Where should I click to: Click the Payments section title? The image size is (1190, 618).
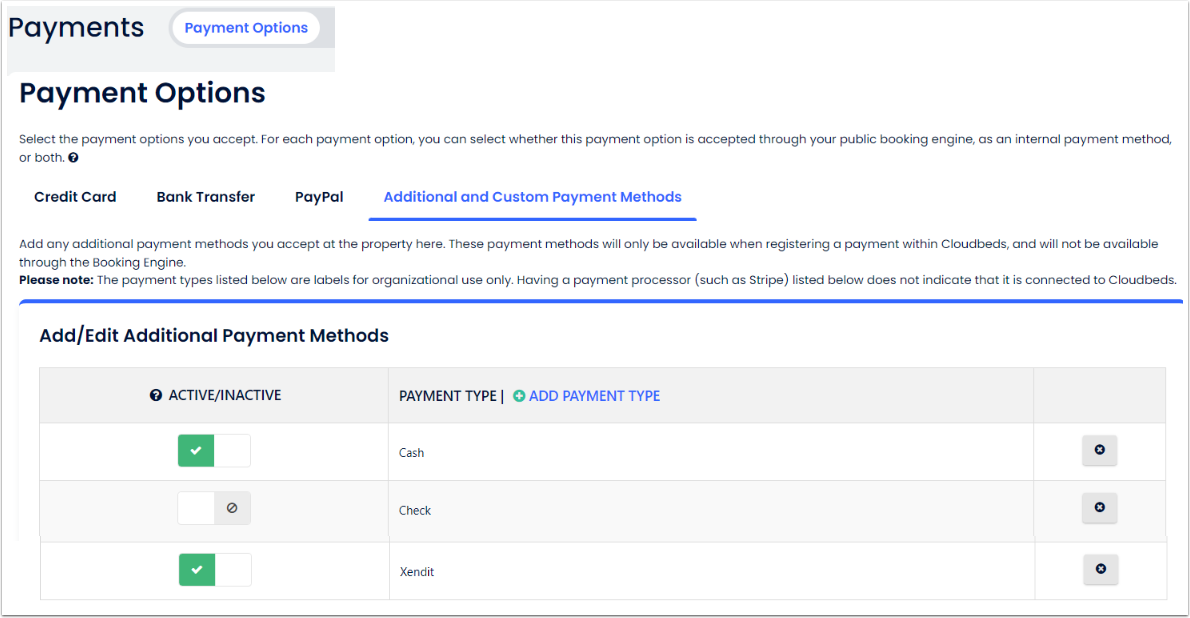click(x=76, y=28)
